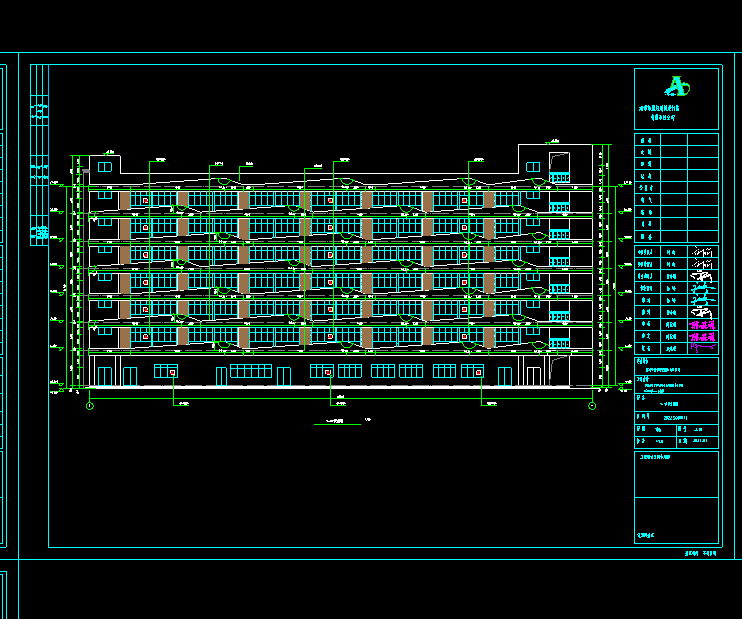Click the drawing title text below the elevation

click(335, 422)
